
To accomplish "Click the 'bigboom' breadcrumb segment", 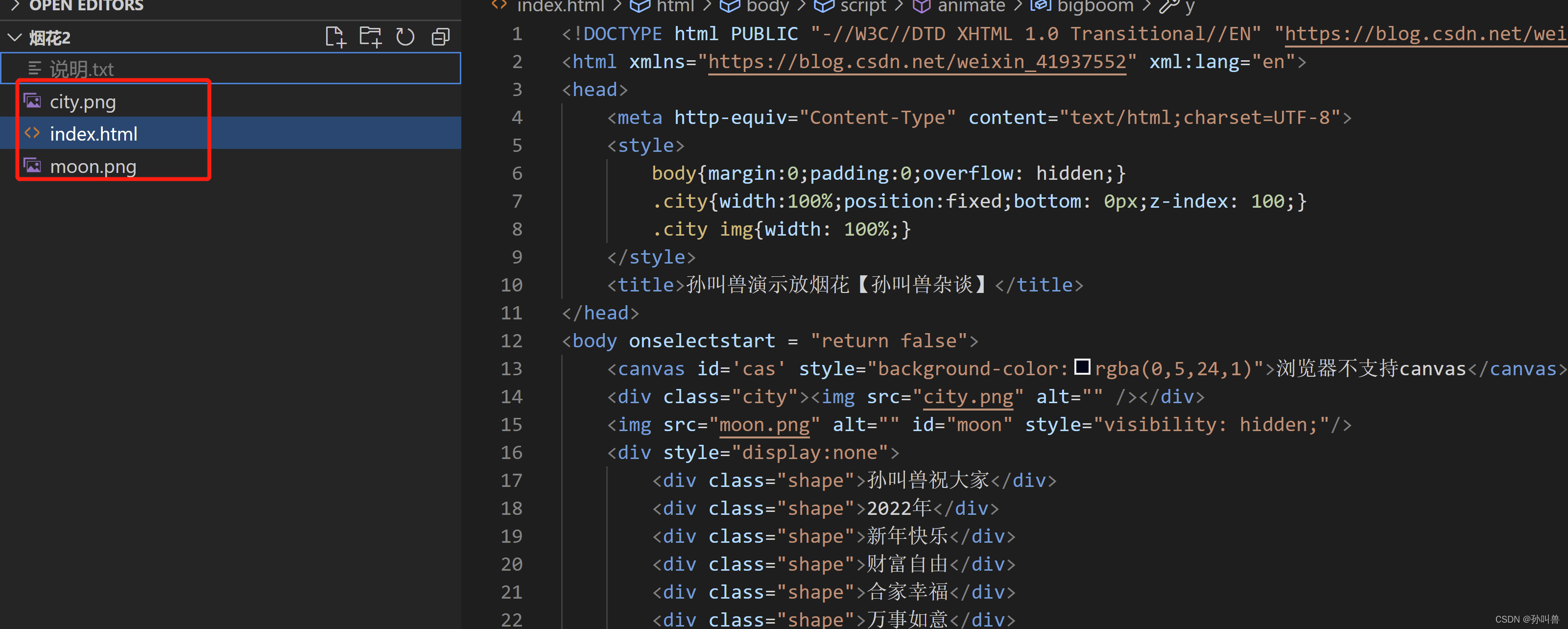I will click(x=1094, y=7).
